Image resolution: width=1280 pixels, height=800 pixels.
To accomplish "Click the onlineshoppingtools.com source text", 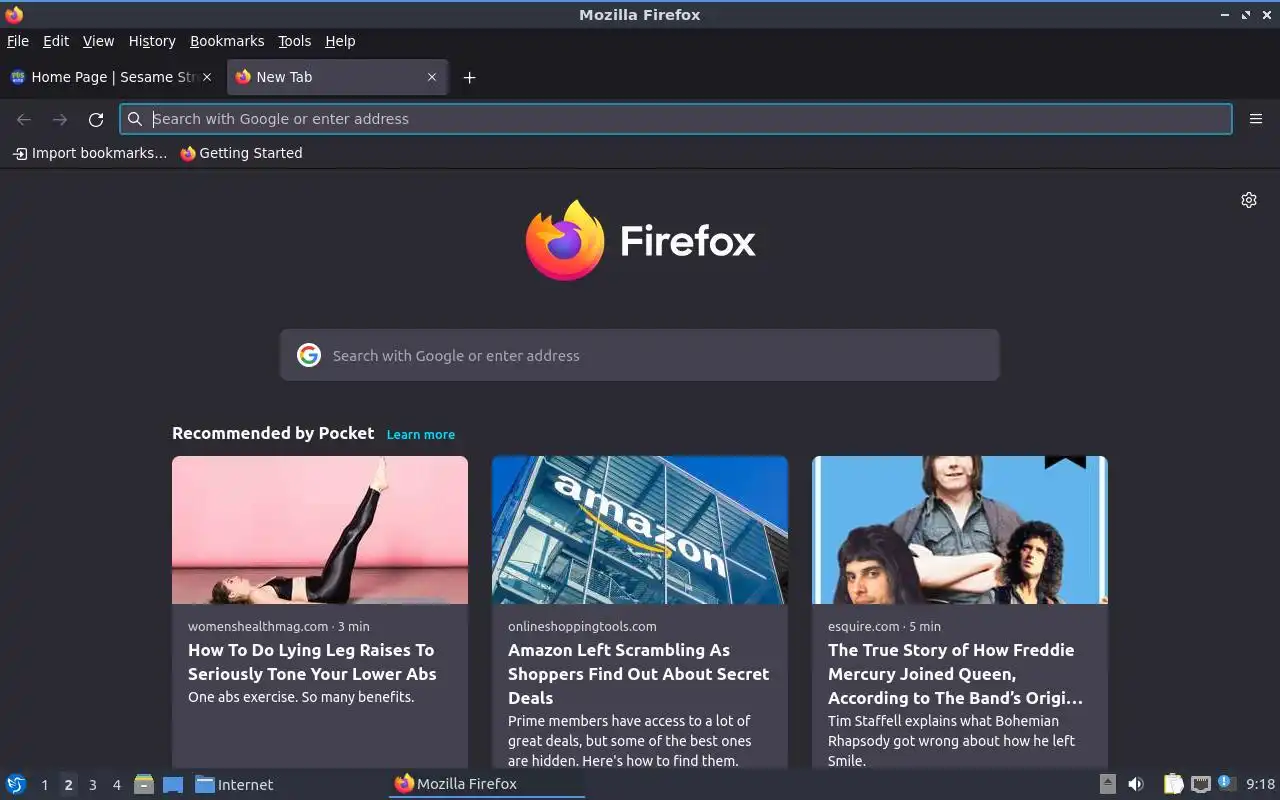I will tap(582, 626).
